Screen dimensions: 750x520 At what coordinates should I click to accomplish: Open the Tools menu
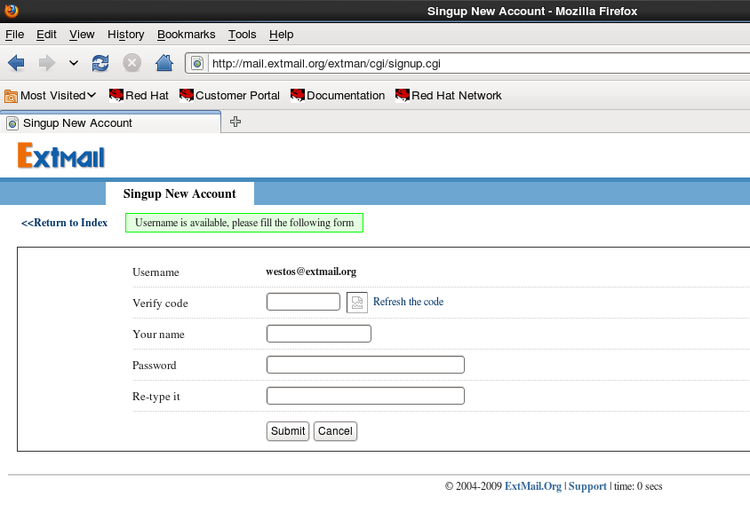pyautogui.click(x=242, y=34)
